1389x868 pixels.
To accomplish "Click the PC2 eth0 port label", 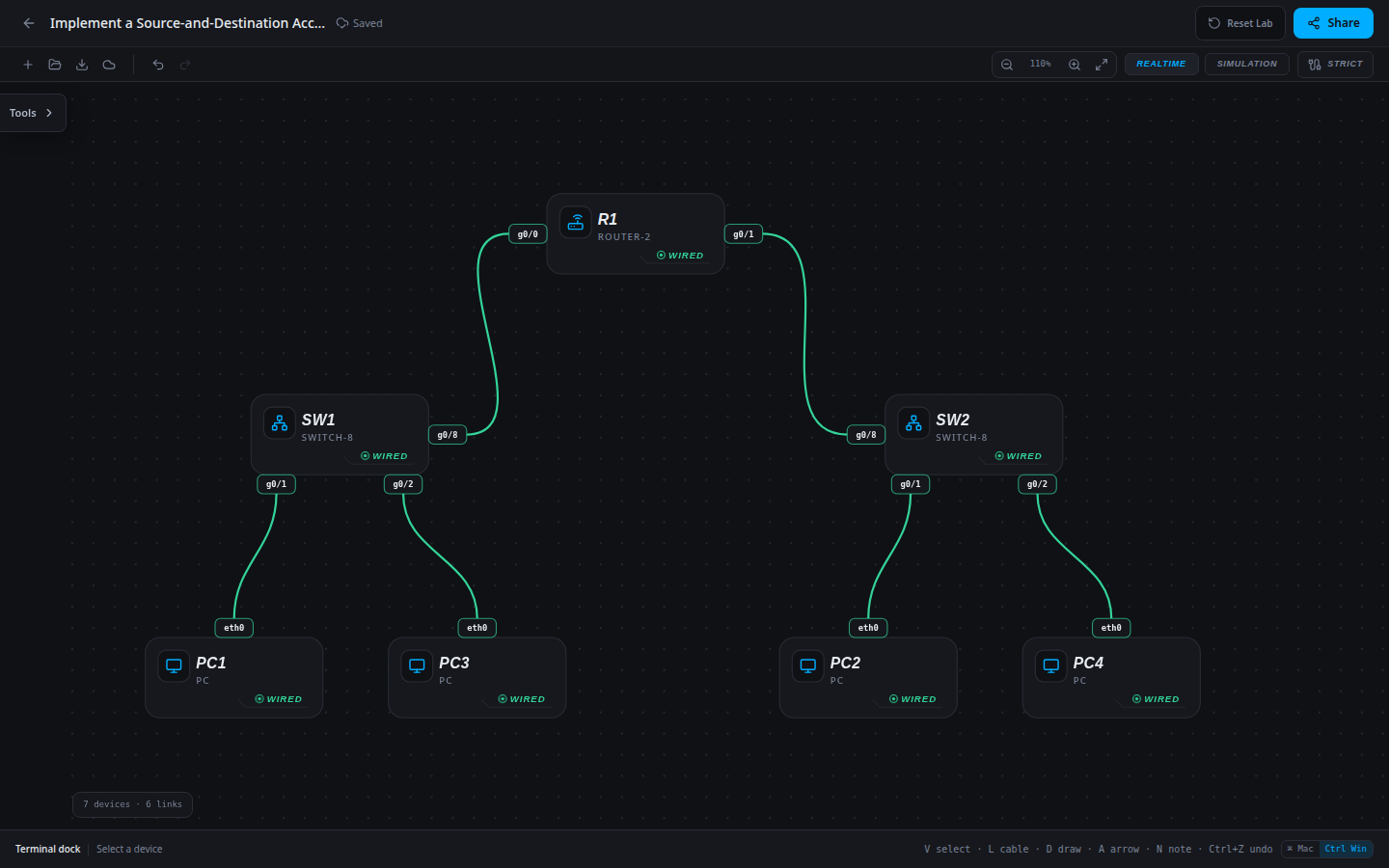I will 868,628.
